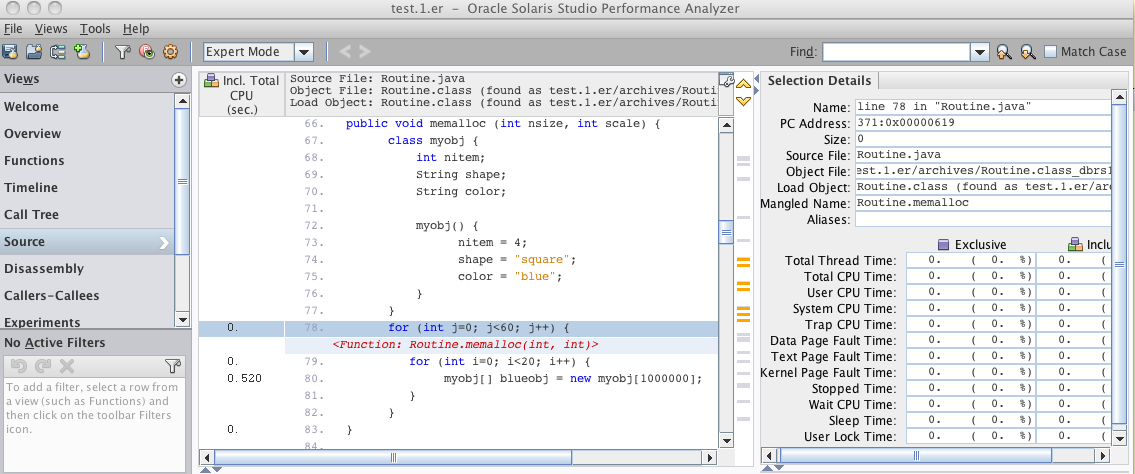Click Find Next magnifier with down arrow
This screenshot has height=474, width=1135.
click(1028, 52)
